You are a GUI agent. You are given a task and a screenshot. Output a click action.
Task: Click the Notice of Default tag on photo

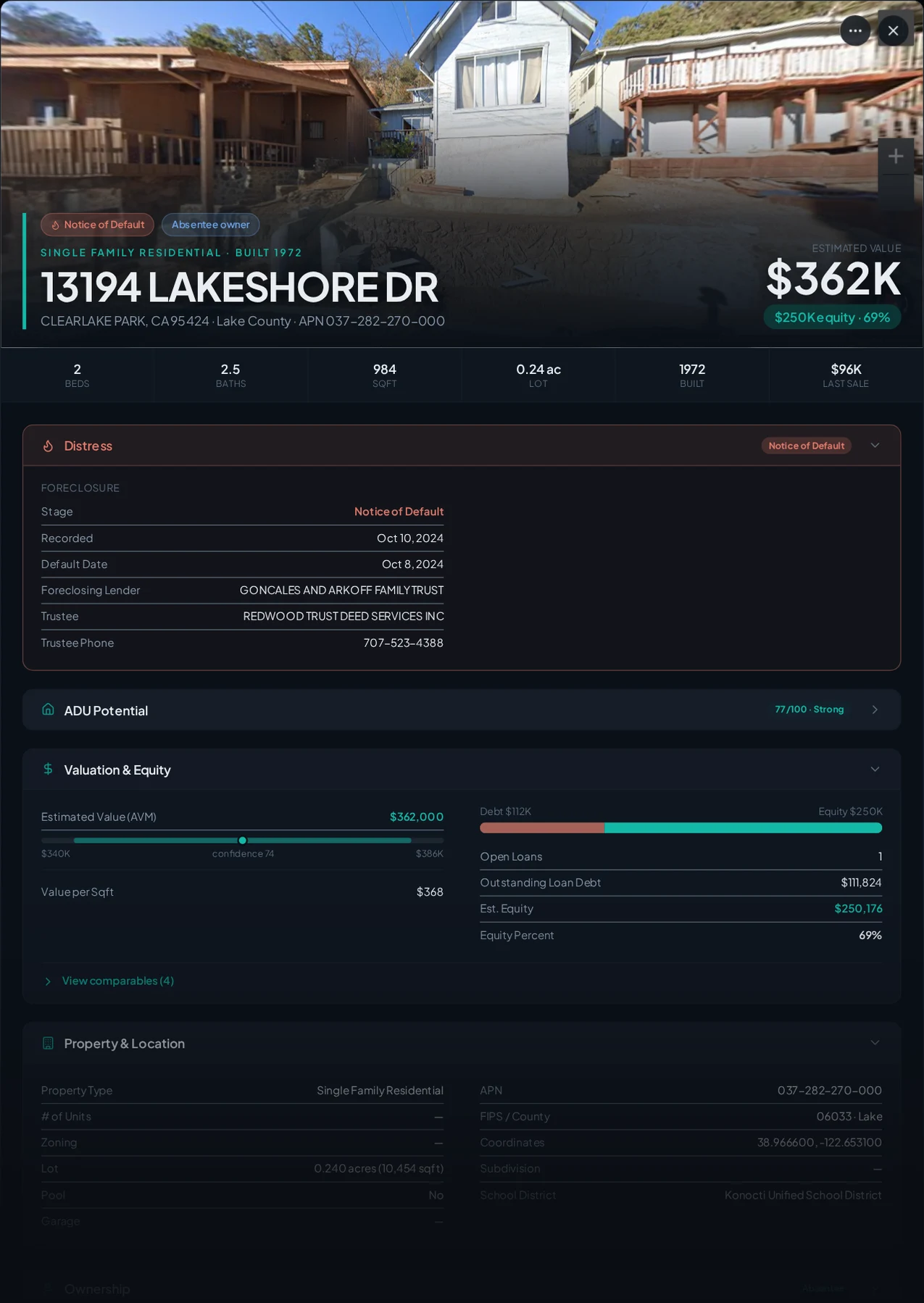[97, 225]
